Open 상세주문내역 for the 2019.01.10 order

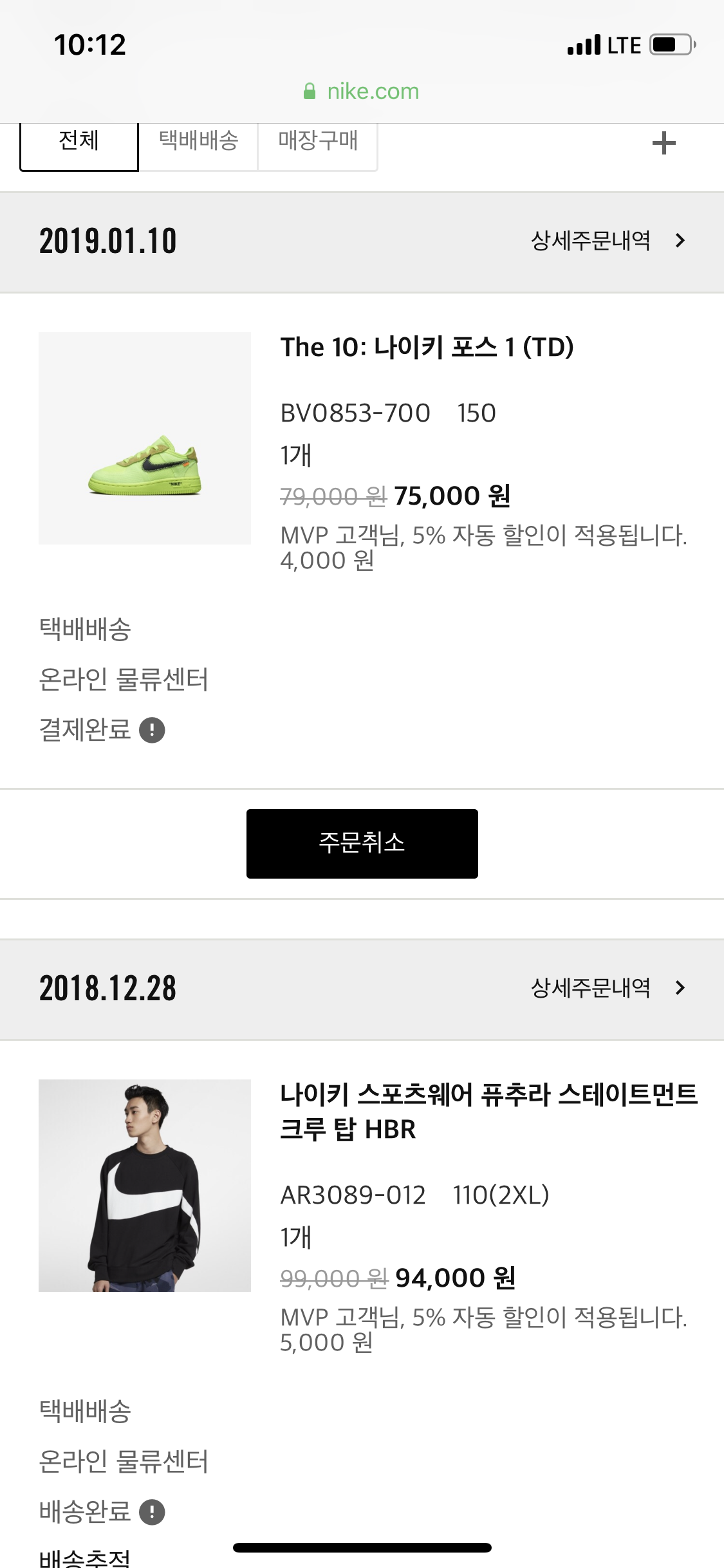tap(590, 241)
